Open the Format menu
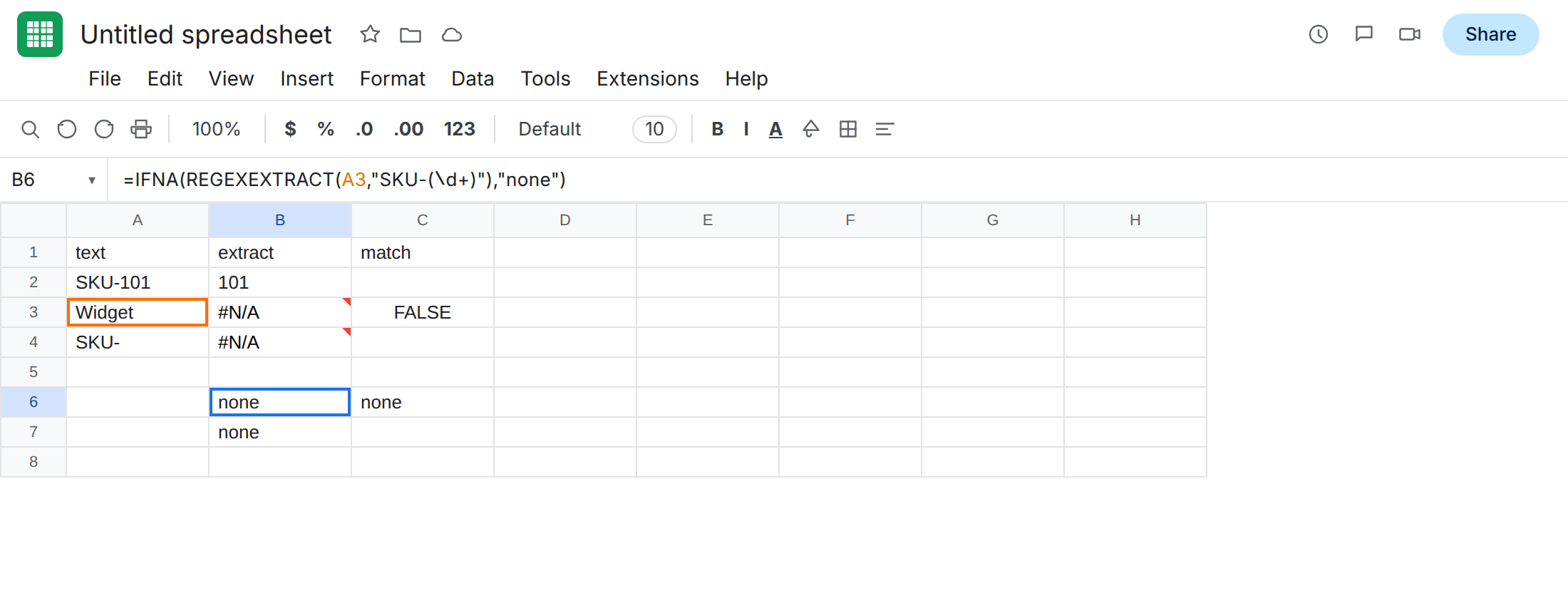This screenshot has height=613, width=1568. pyautogui.click(x=392, y=78)
